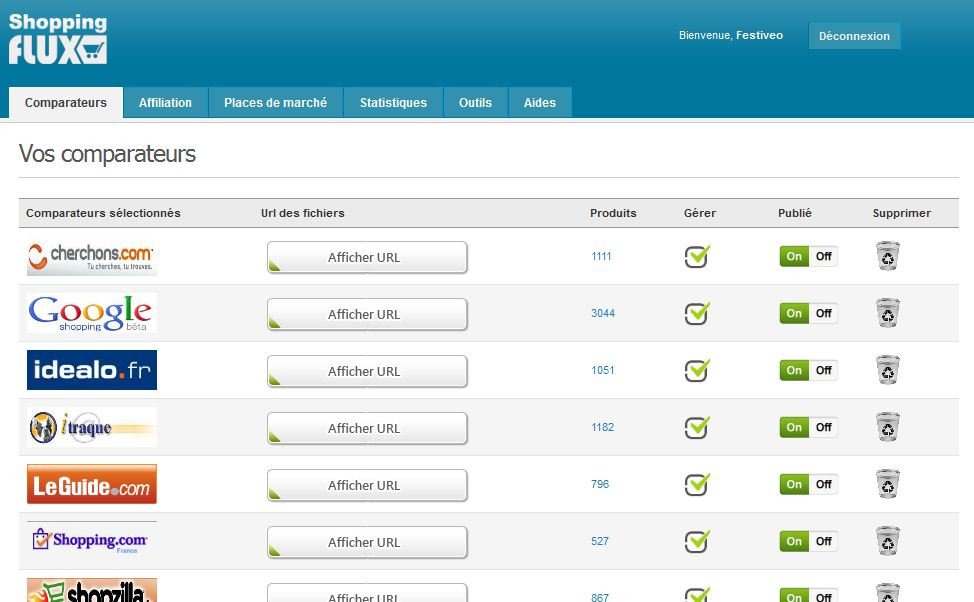Switch to the Places de marché tab
Screen dimensions: 974x602
275,103
